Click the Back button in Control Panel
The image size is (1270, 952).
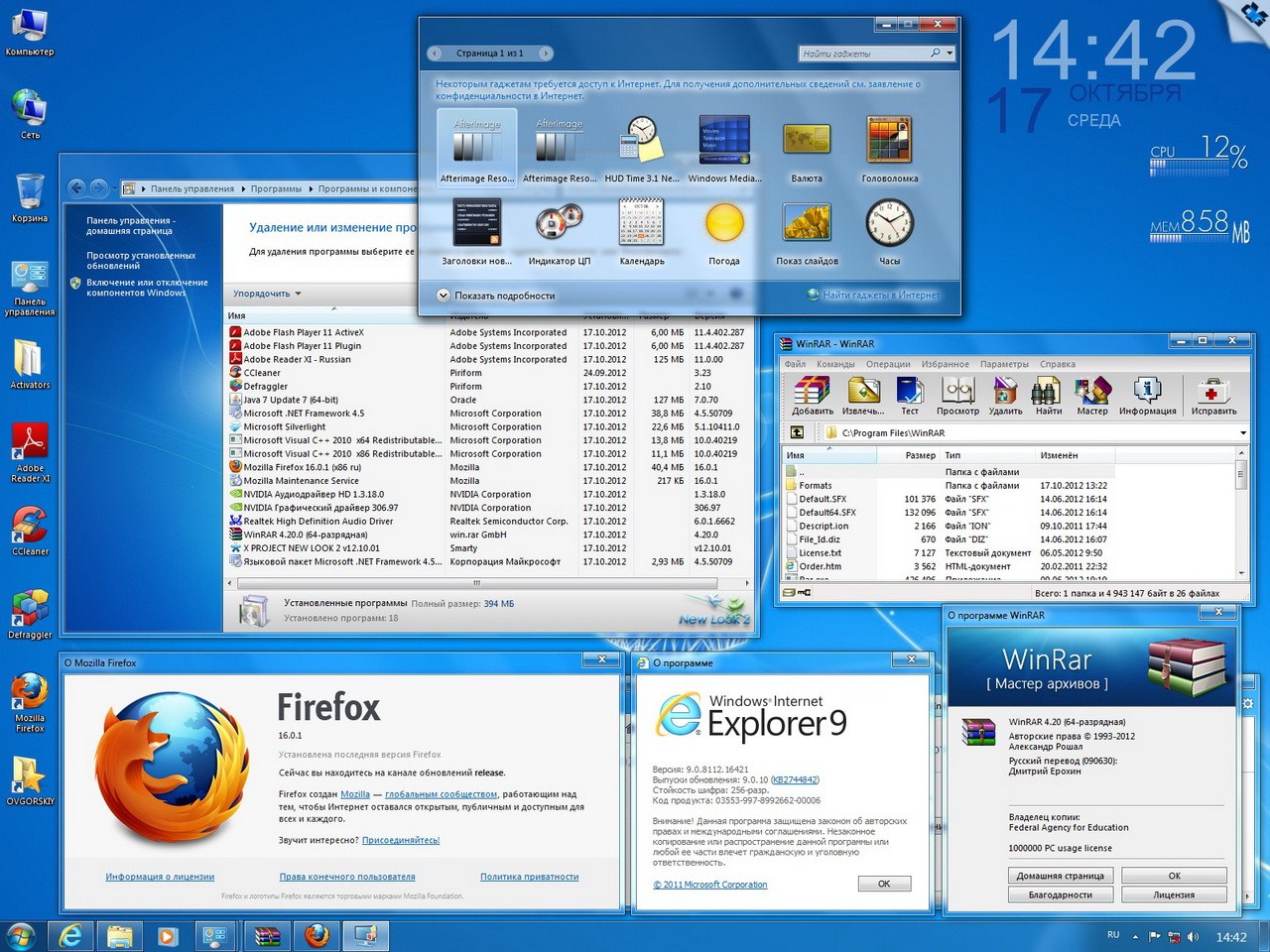(x=76, y=187)
